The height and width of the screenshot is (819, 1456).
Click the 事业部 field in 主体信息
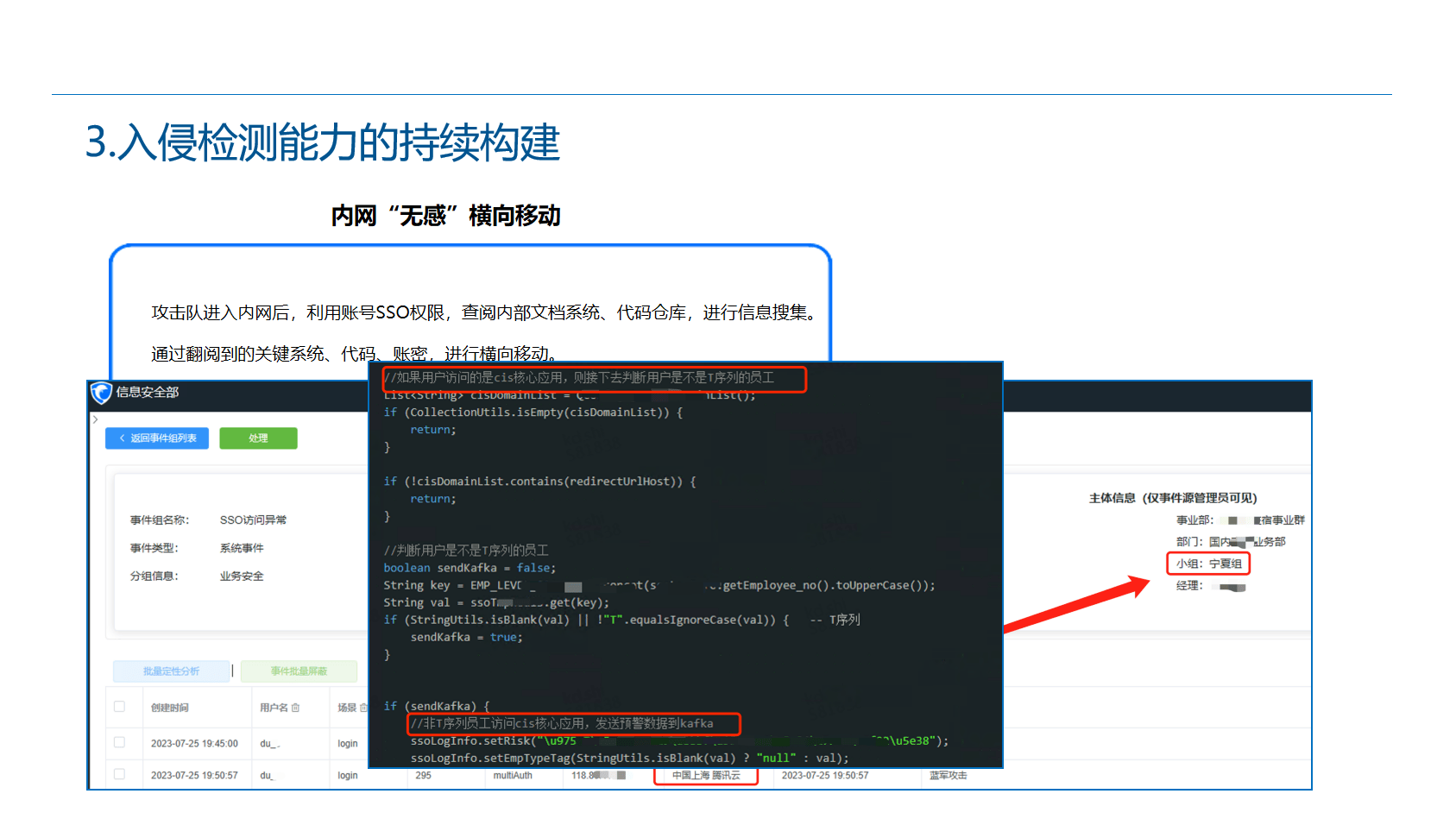pyautogui.click(x=1240, y=520)
